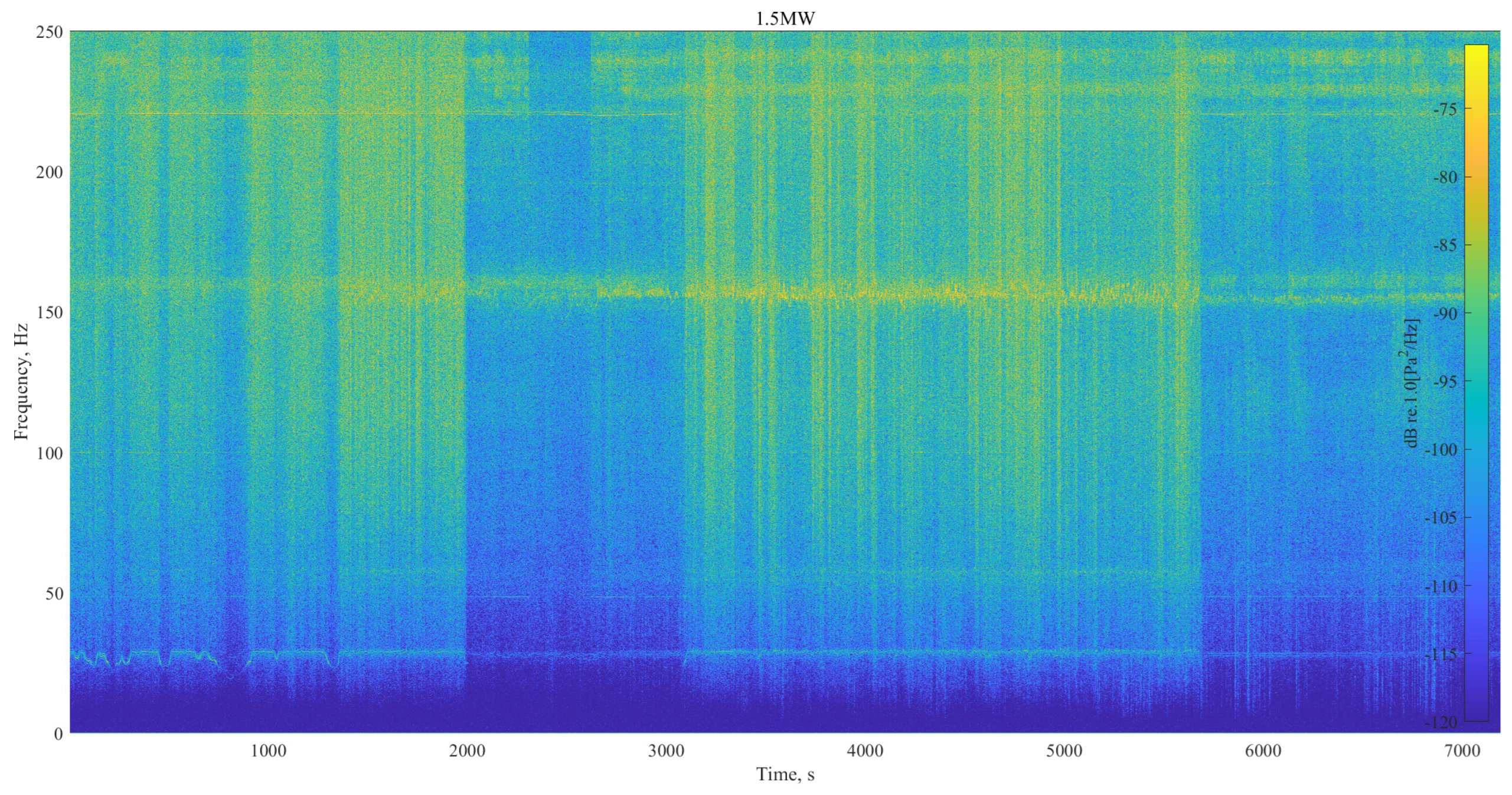Image resolution: width=1512 pixels, height=795 pixels.
Task: Click the -100 colorbar tick label
Action: [x=1442, y=449]
